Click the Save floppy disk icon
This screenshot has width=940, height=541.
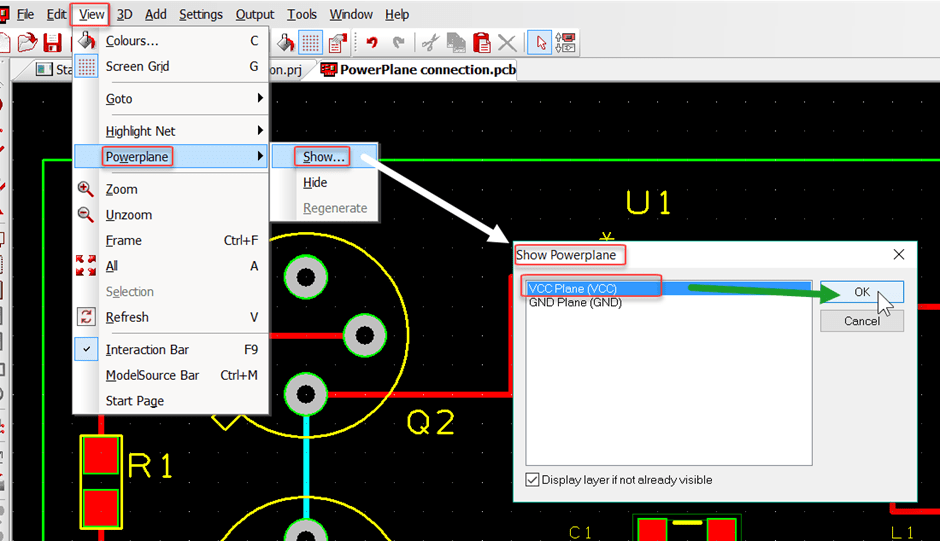coord(53,43)
